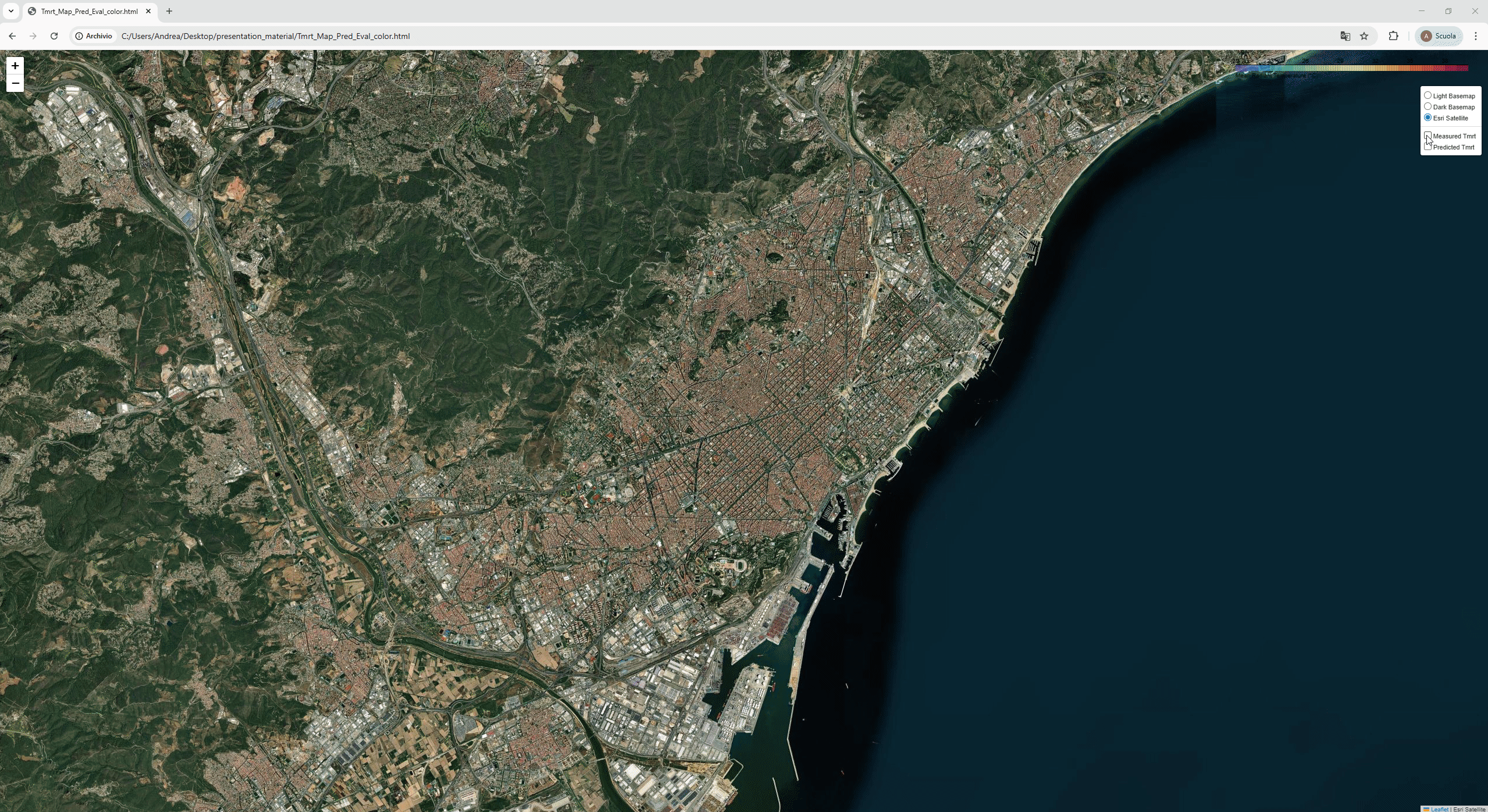This screenshot has height=812, width=1488.
Task: Zoom in with the map plus button
Action: click(x=15, y=66)
